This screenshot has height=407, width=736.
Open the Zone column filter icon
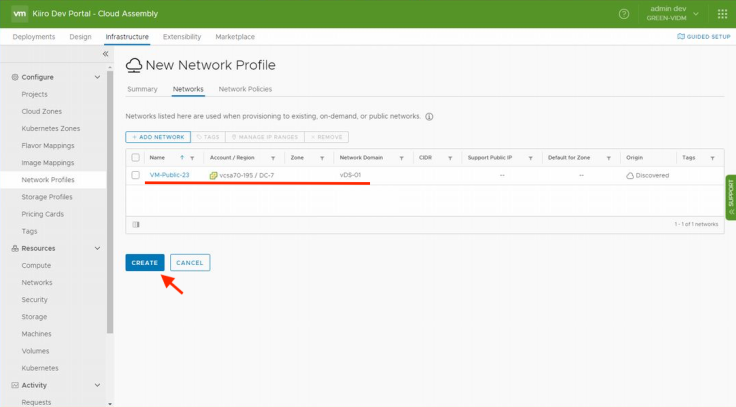pos(322,158)
